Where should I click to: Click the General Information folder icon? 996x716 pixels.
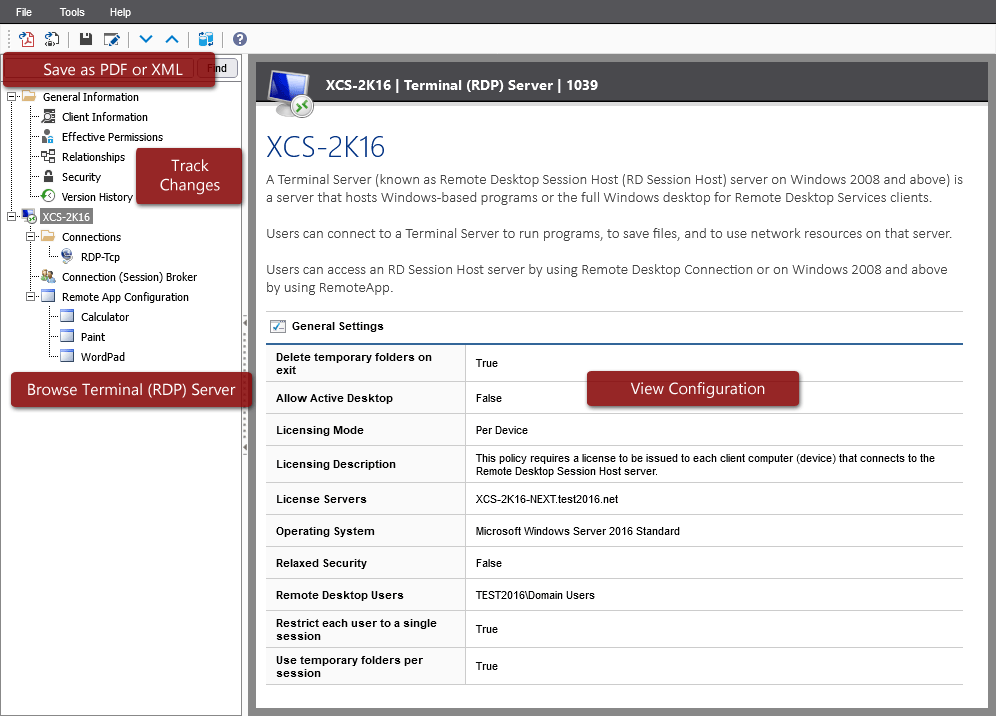(29, 97)
